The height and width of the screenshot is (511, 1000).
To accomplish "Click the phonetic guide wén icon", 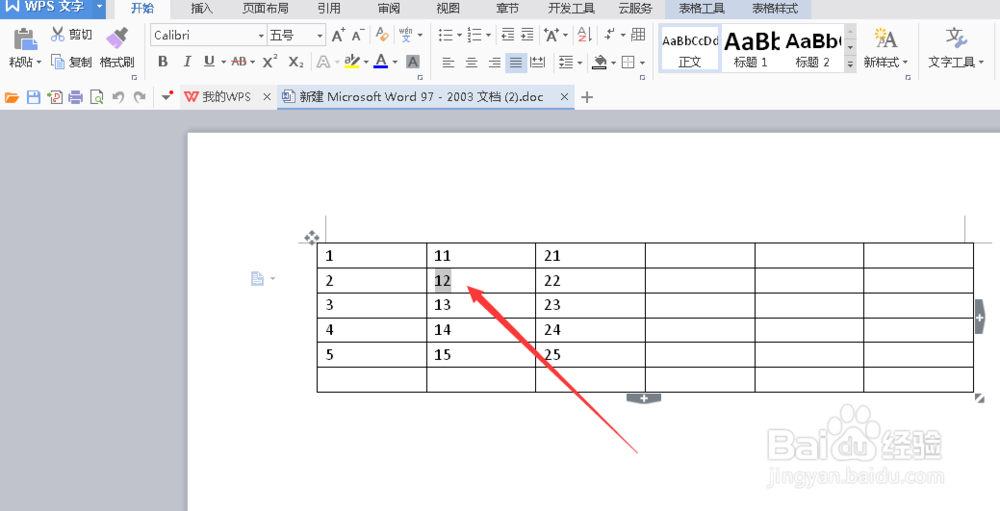I will [x=406, y=35].
